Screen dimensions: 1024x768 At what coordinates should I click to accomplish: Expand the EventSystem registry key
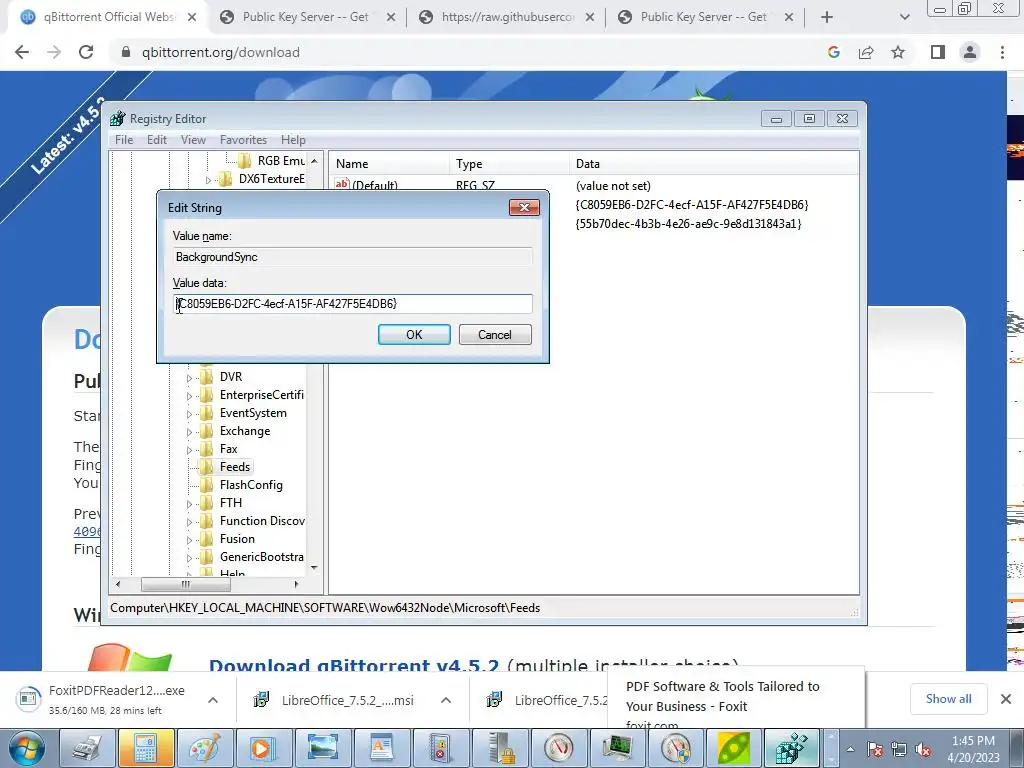(x=189, y=413)
